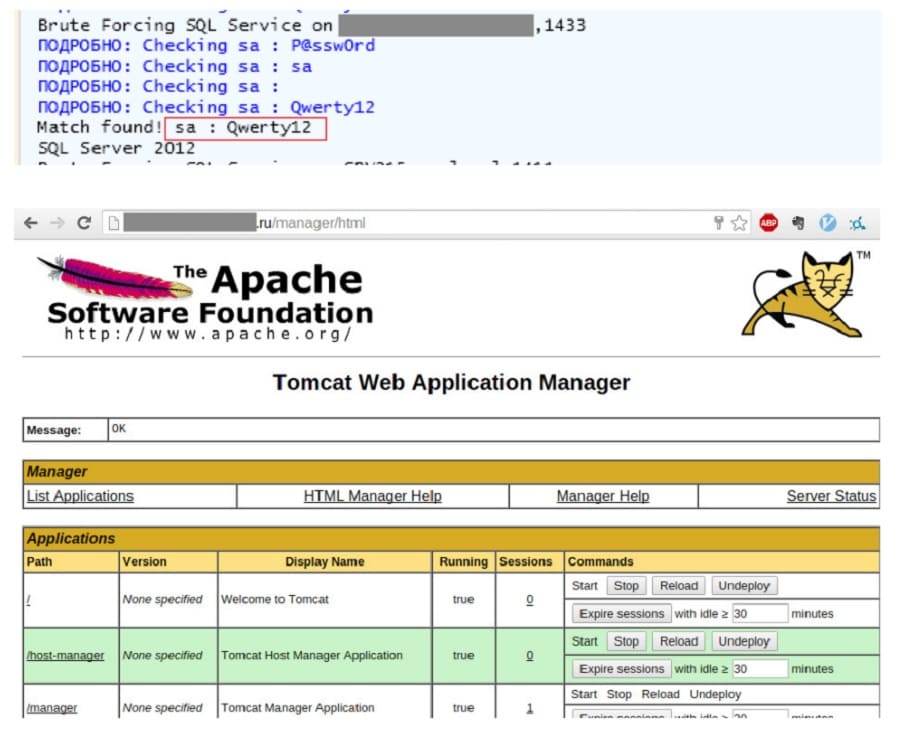900x741 pixels.
Task: Open the List Applications link
Action: coord(80,496)
